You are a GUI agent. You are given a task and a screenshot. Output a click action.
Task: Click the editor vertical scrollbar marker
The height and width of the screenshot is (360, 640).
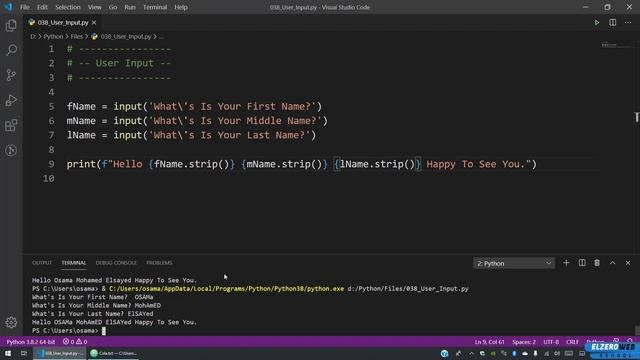pos(636,117)
